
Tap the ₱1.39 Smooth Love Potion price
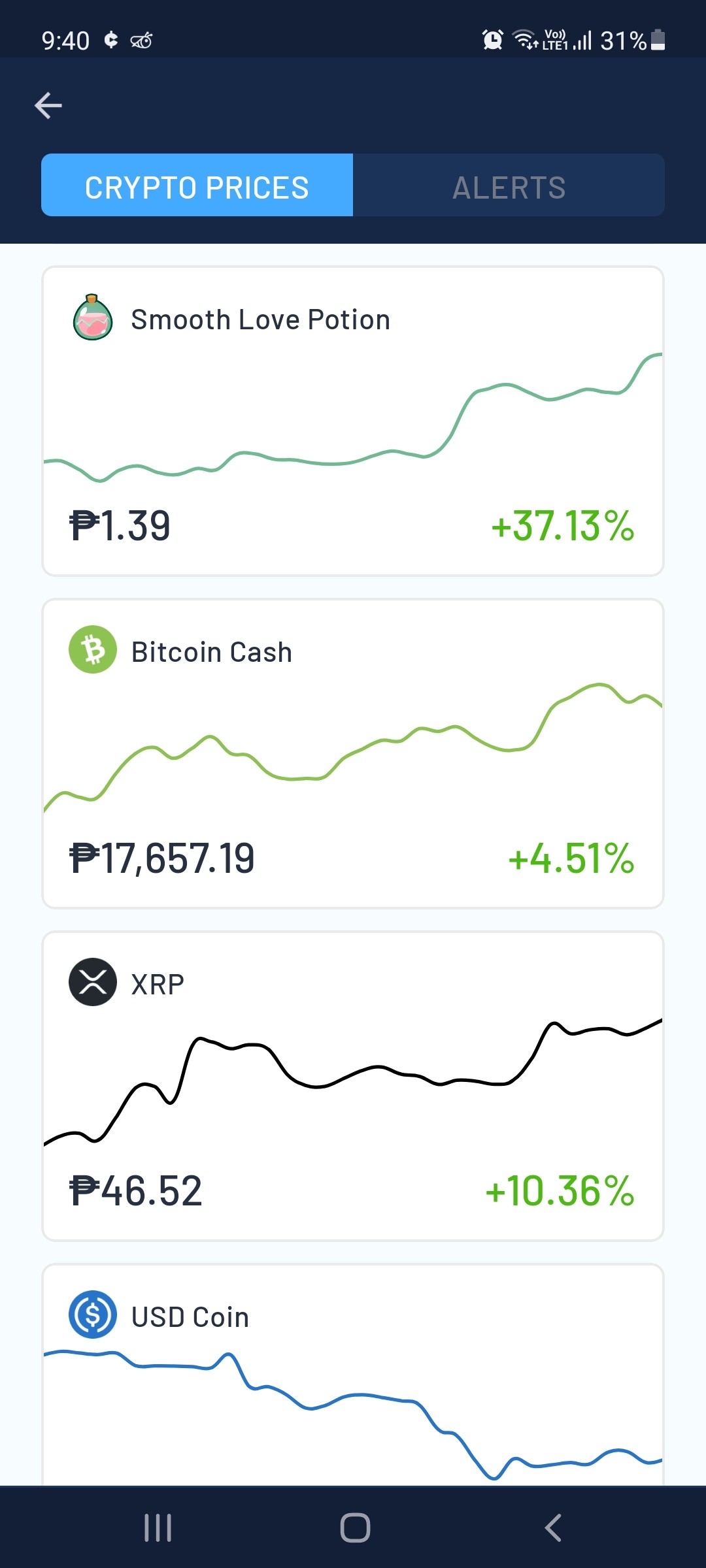tap(120, 526)
